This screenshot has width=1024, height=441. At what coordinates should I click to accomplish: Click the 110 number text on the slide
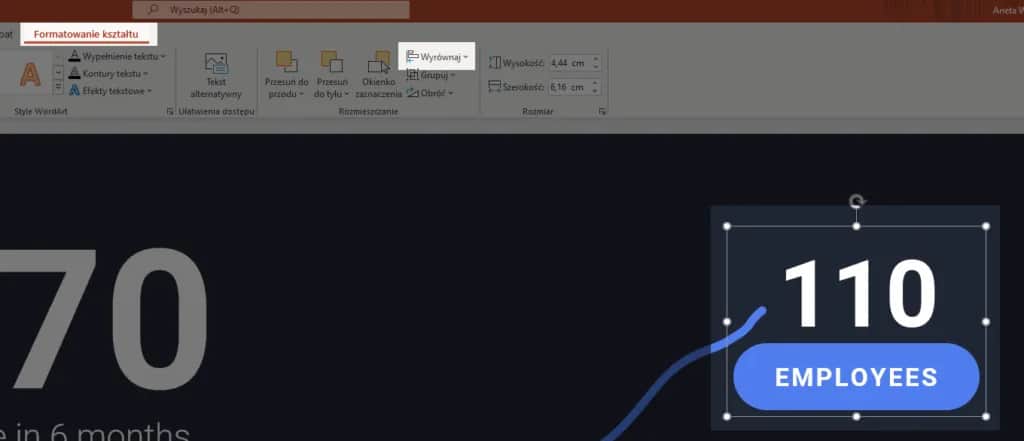pyautogui.click(x=859, y=293)
